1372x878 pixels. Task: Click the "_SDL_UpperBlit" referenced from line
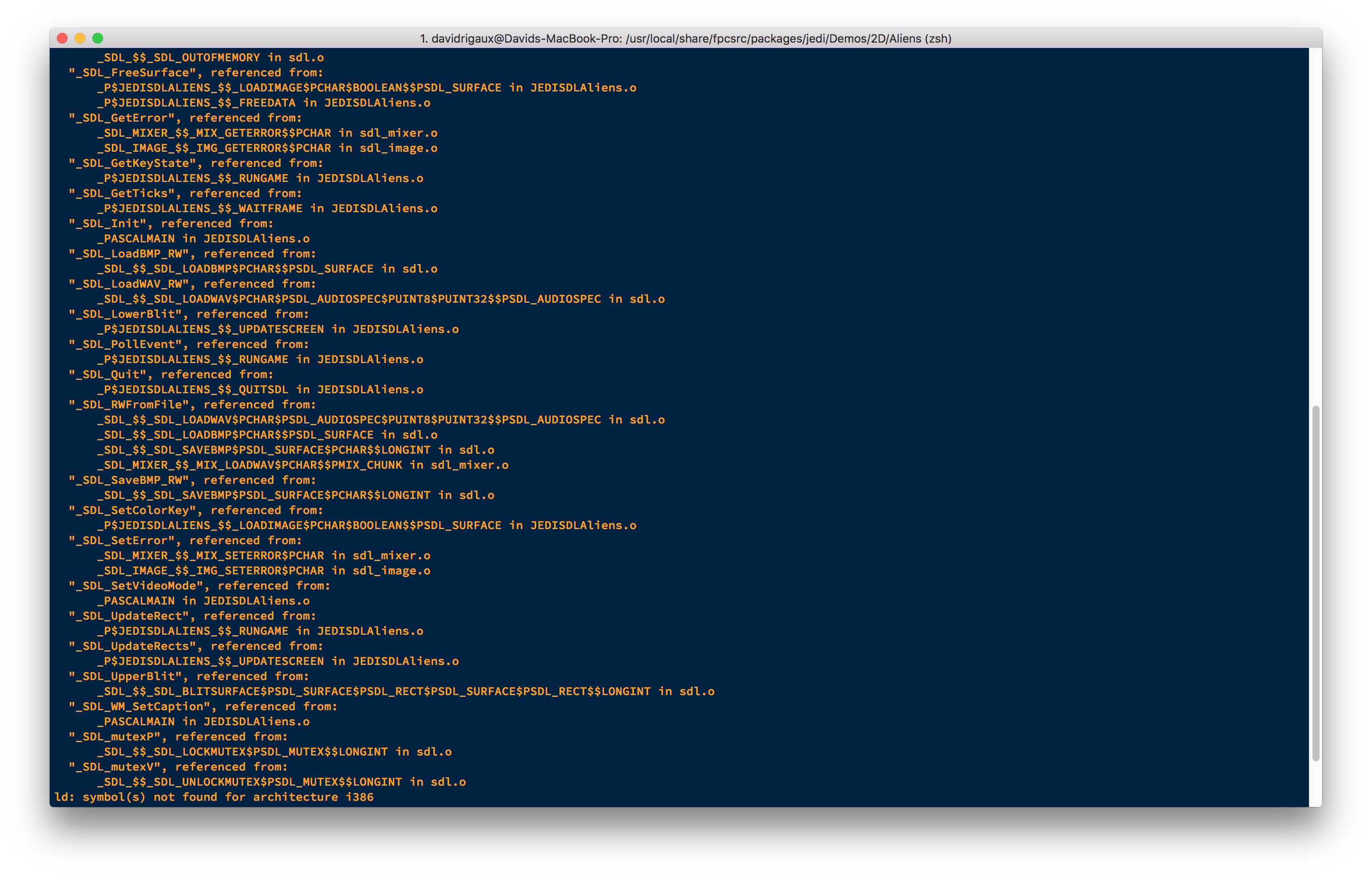189,676
